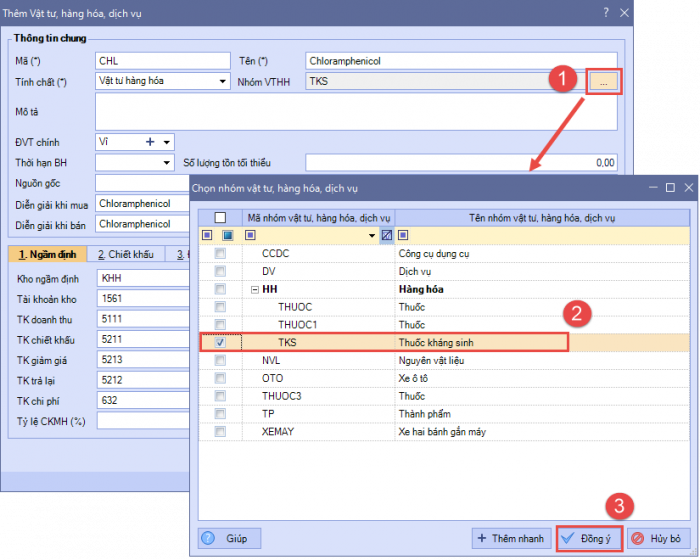This screenshot has width=700, height=560.
Task: Maximize the Chọn nhóm vật tư dialog
Action: (670, 187)
